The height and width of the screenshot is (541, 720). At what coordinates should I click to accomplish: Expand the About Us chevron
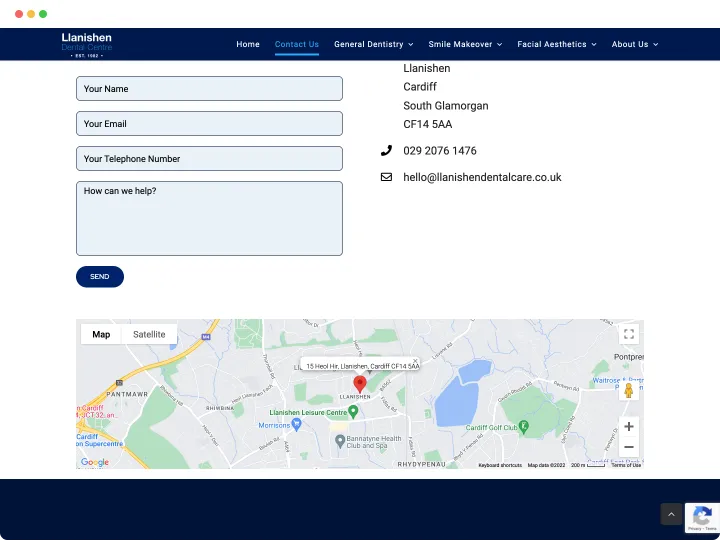coord(656,45)
